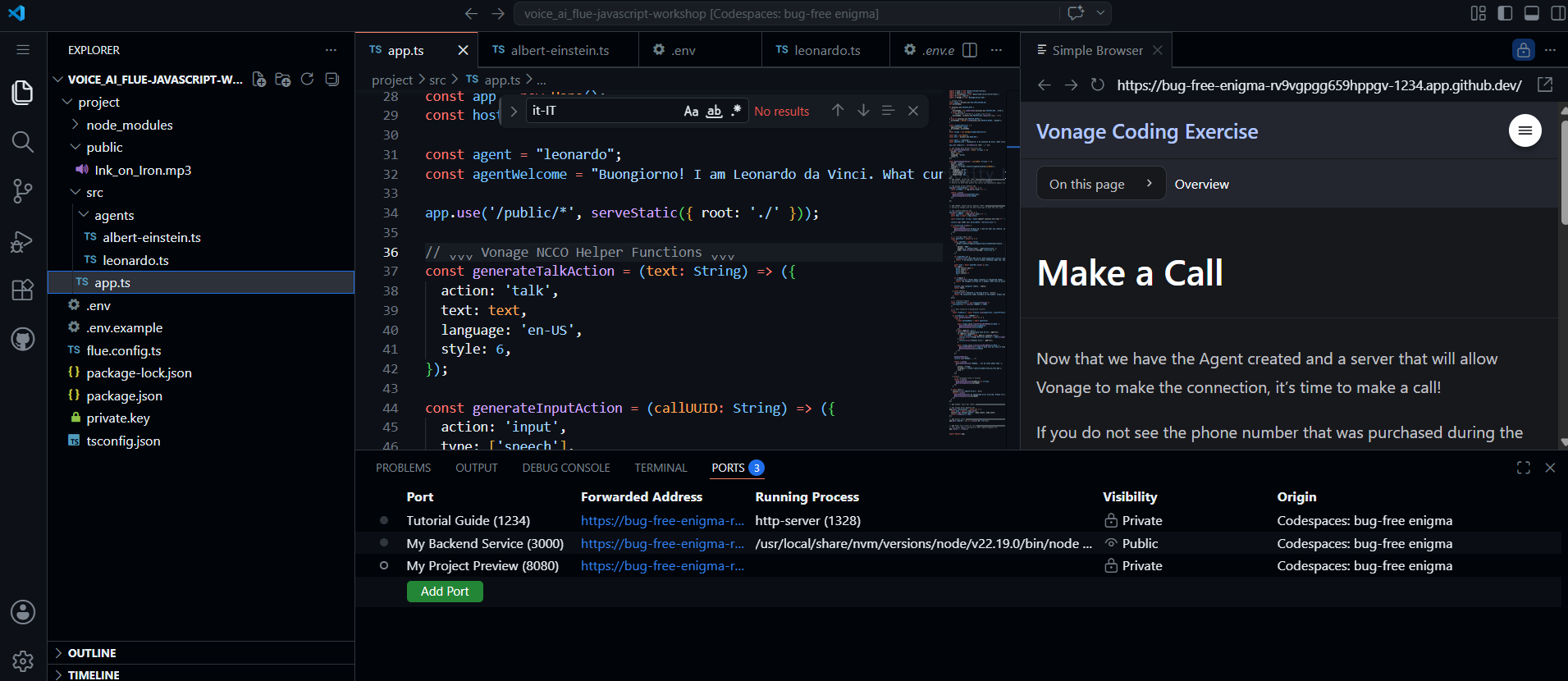Open the TERMINAL panel tab
The width and height of the screenshot is (1568, 681).
(661, 468)
